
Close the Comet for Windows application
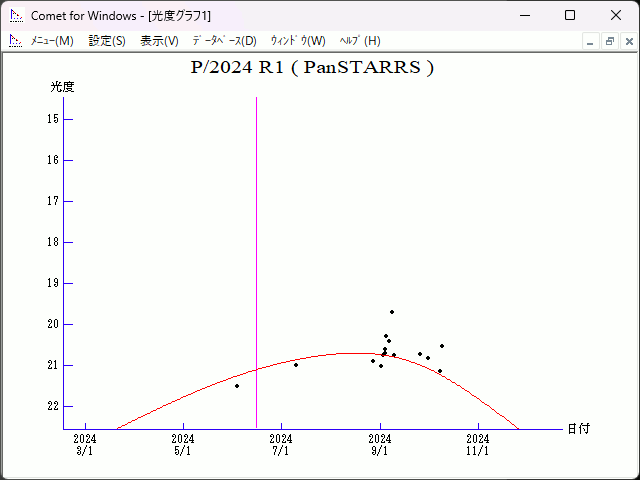(x=616, y=15)
